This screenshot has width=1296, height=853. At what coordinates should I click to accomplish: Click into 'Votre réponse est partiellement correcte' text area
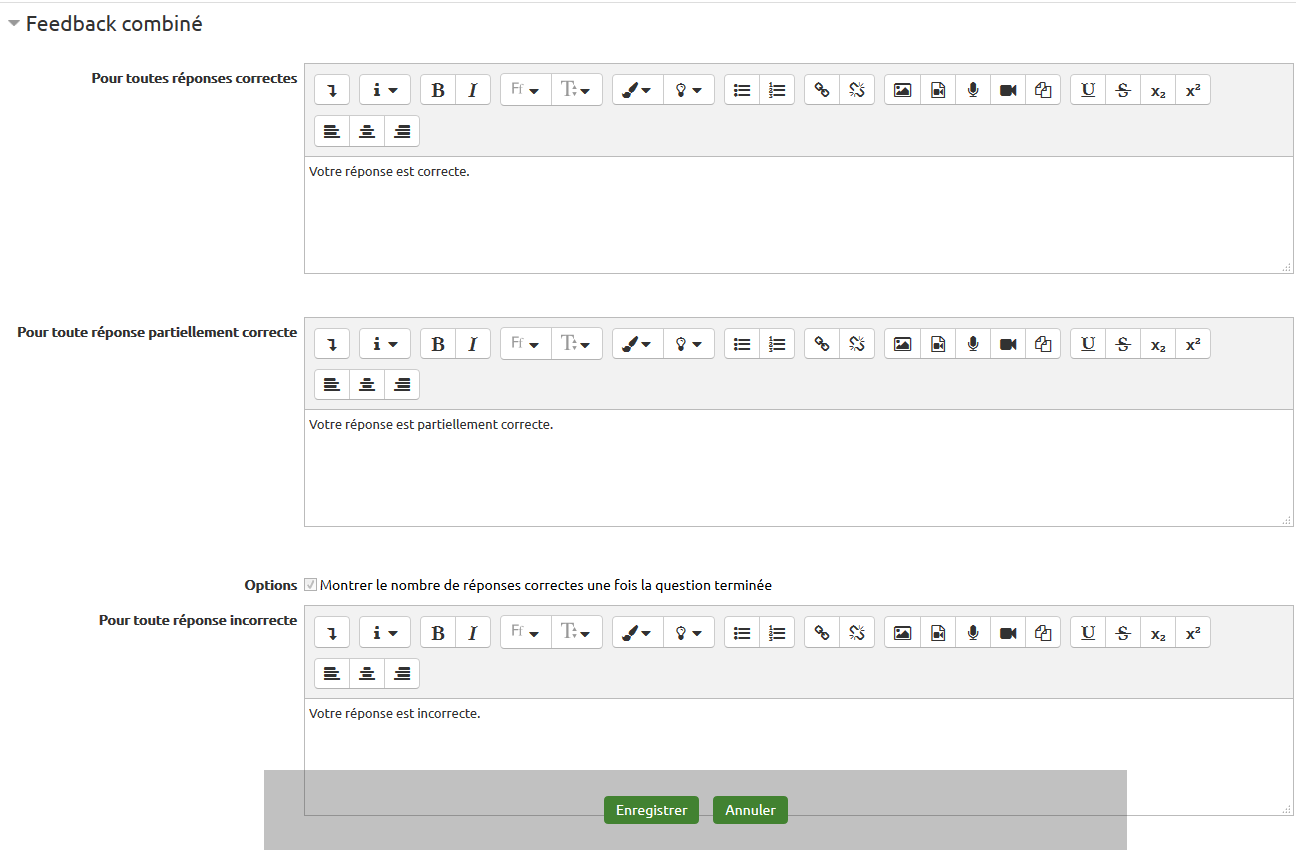coord(797,470)
